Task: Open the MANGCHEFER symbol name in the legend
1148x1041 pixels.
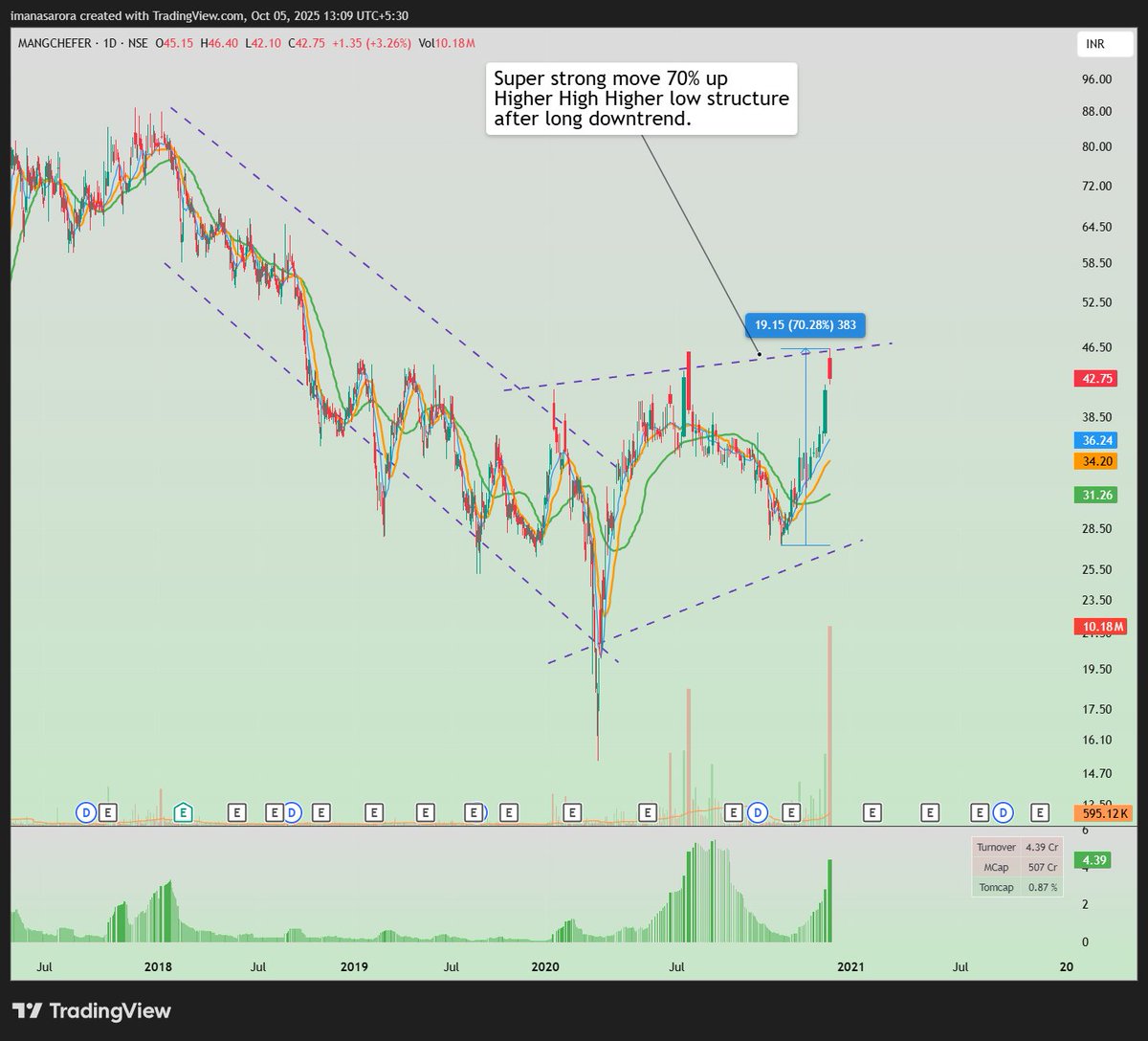Action: 53,43
